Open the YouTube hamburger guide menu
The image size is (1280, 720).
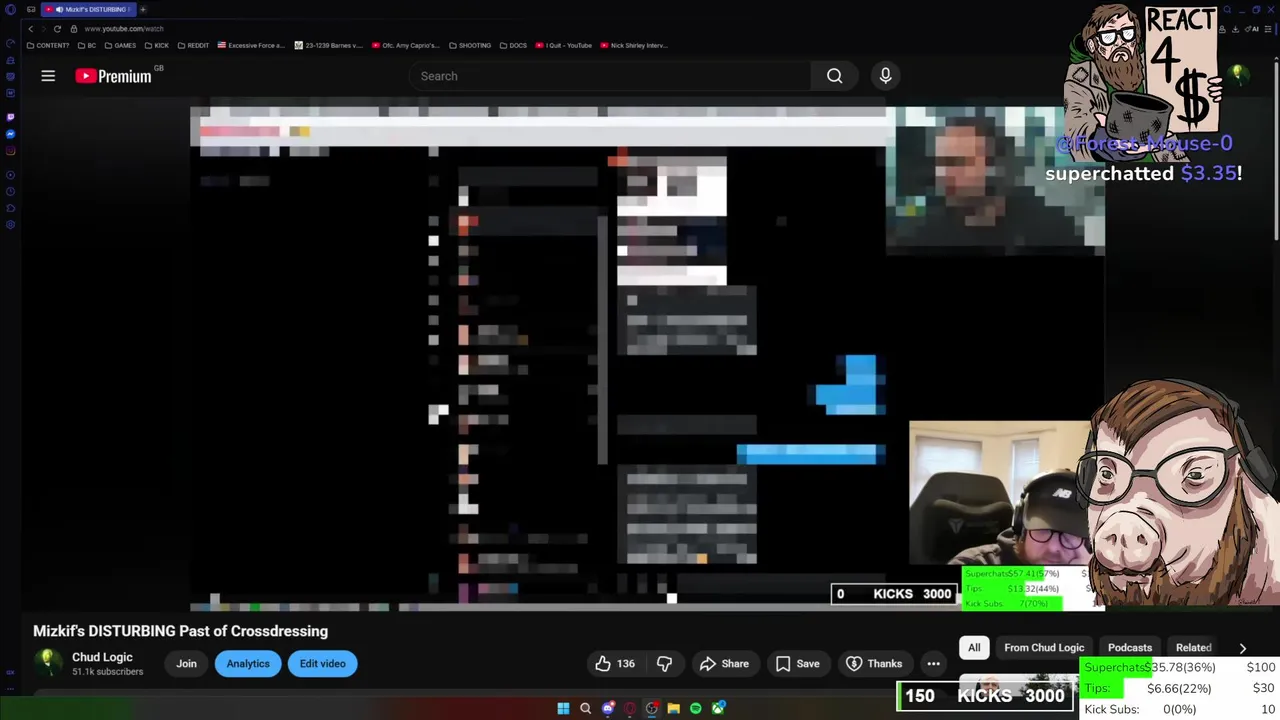[x=48, y=76]
